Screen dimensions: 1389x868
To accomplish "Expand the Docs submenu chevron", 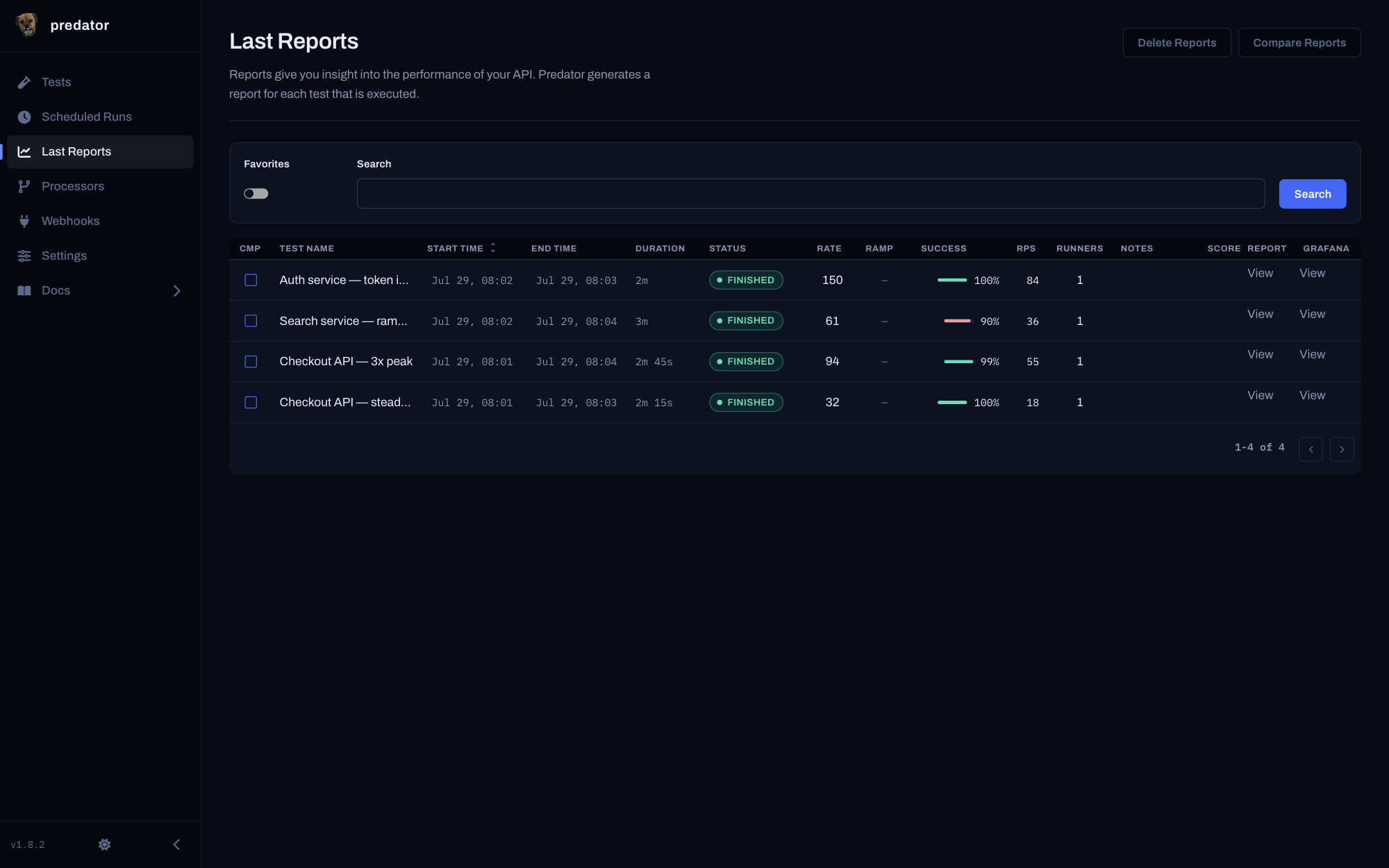I will (x=176, y=291).
